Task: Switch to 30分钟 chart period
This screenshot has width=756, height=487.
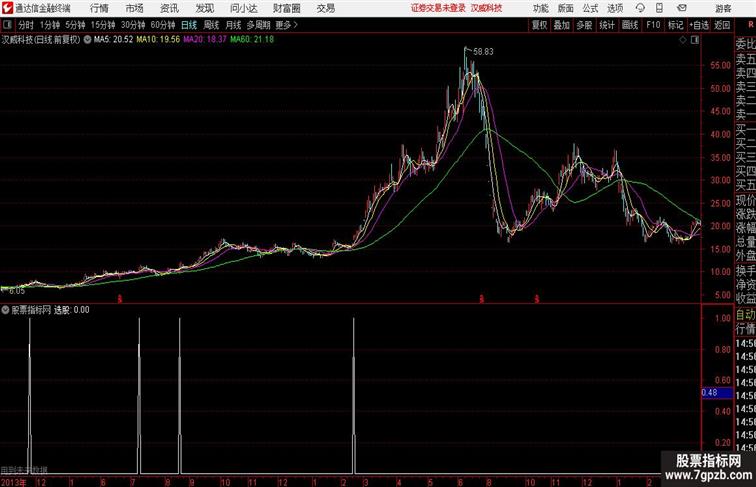Action: [x=133, y=25]
